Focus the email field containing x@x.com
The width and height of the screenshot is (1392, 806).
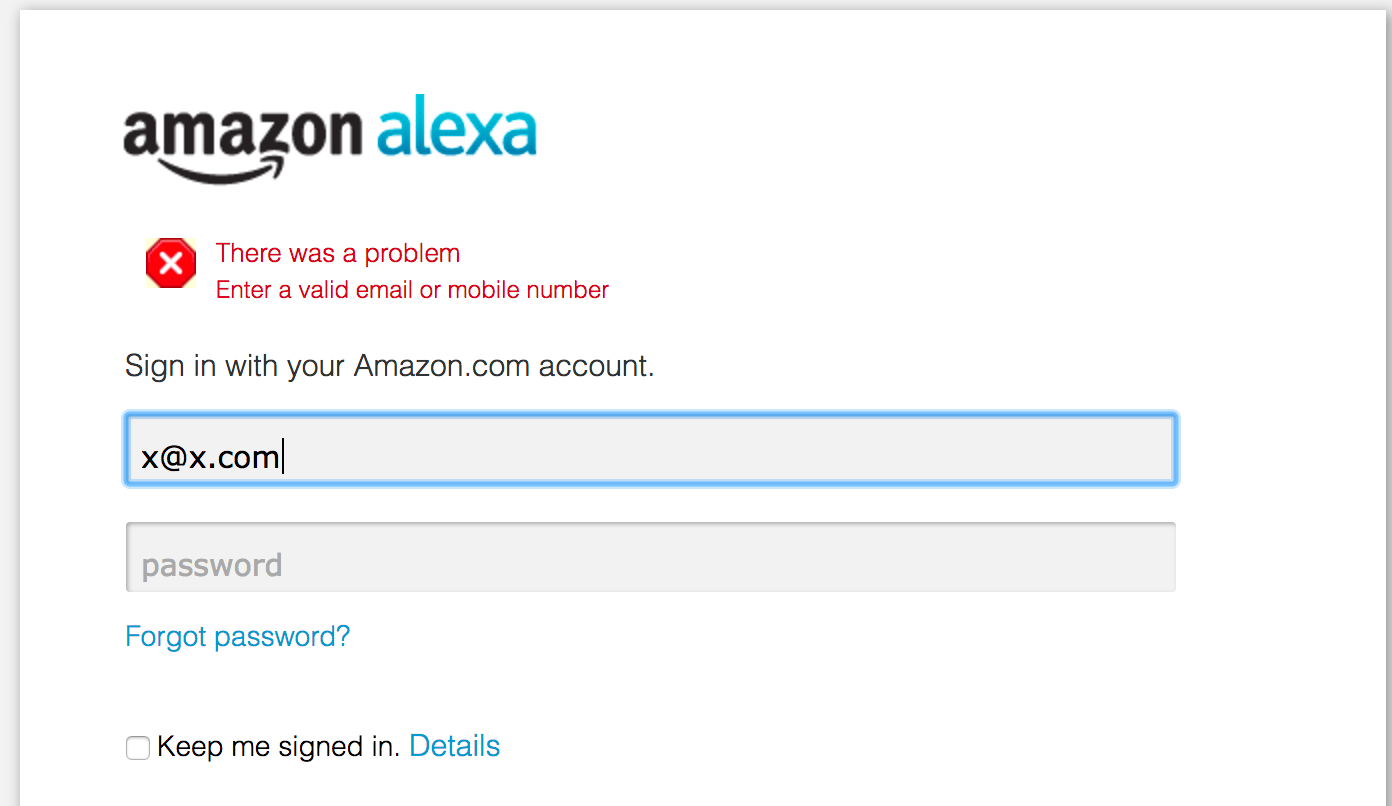click(x=650, y=450)
